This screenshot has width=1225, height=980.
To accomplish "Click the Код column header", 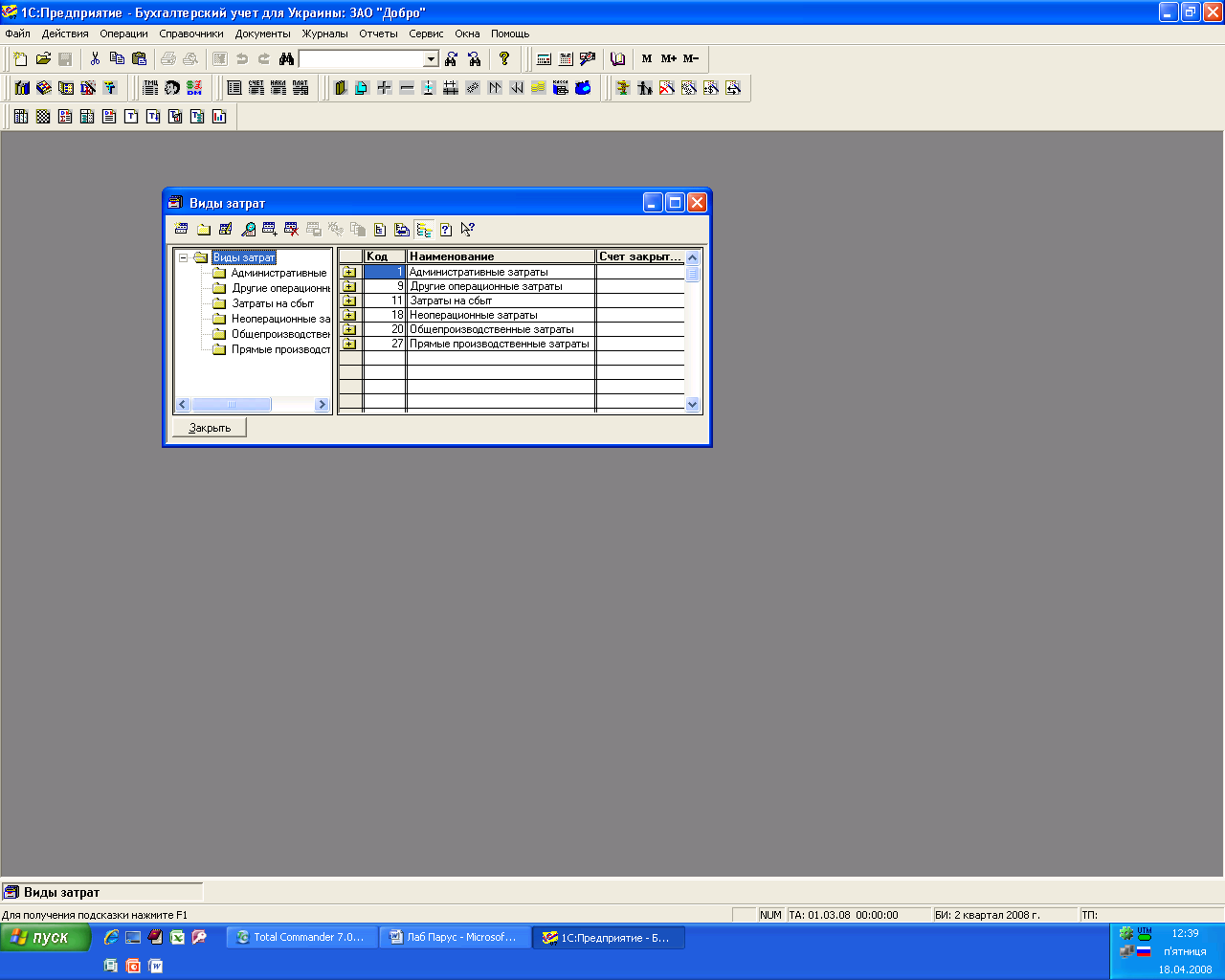I will 385,256.
